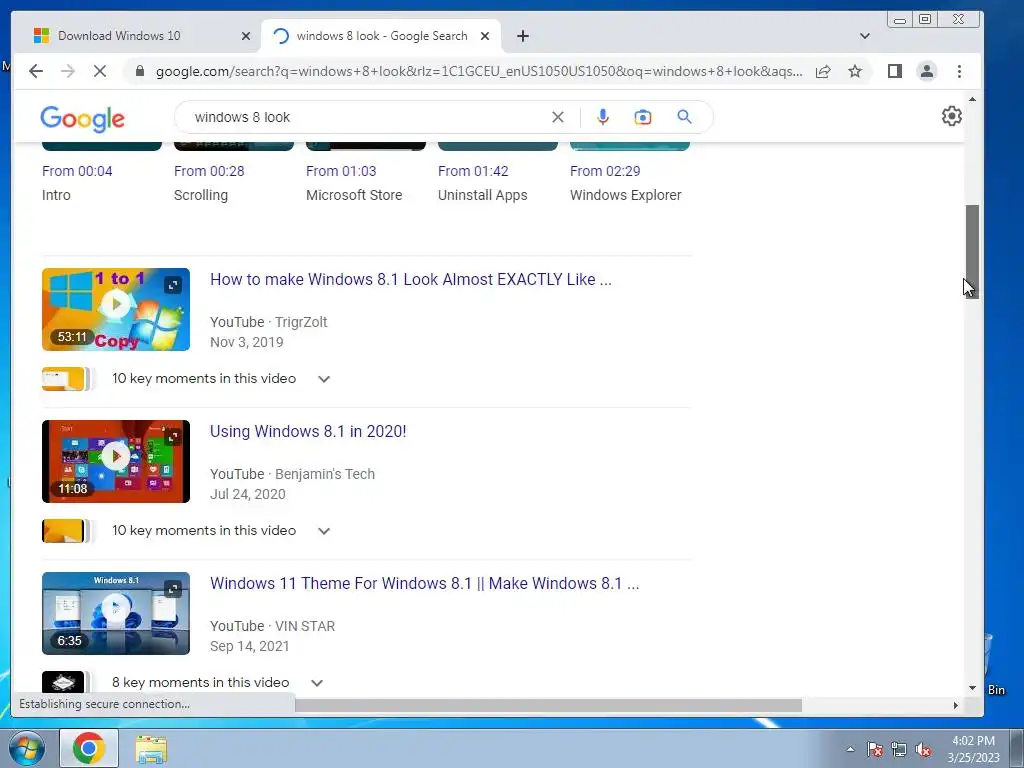Go back with the browser back arrow

pyautogui.click(x=36, y=71)
